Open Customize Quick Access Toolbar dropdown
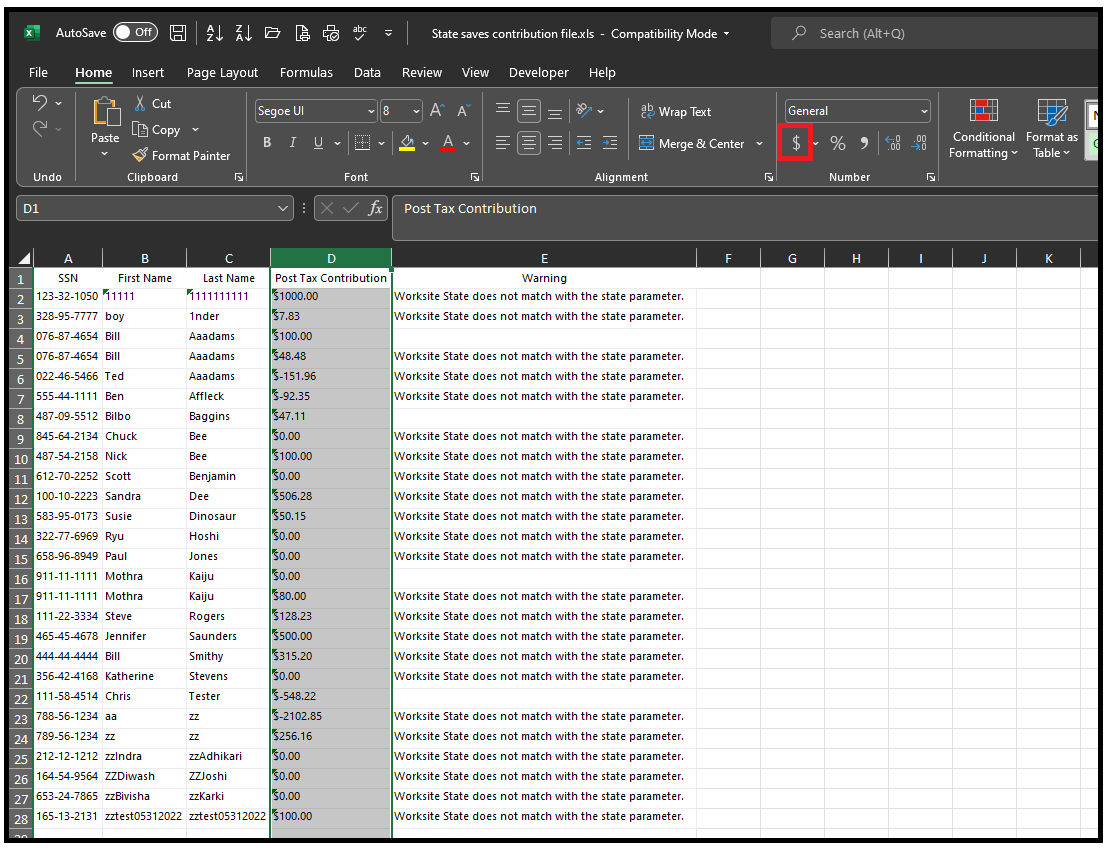Image resolution: width=1115 pixels, height=851 pixels. [388, 33]
